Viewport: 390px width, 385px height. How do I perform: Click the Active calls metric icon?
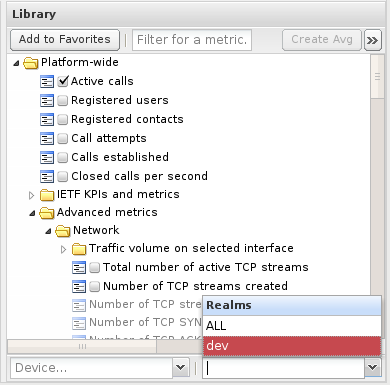[47, 81]
